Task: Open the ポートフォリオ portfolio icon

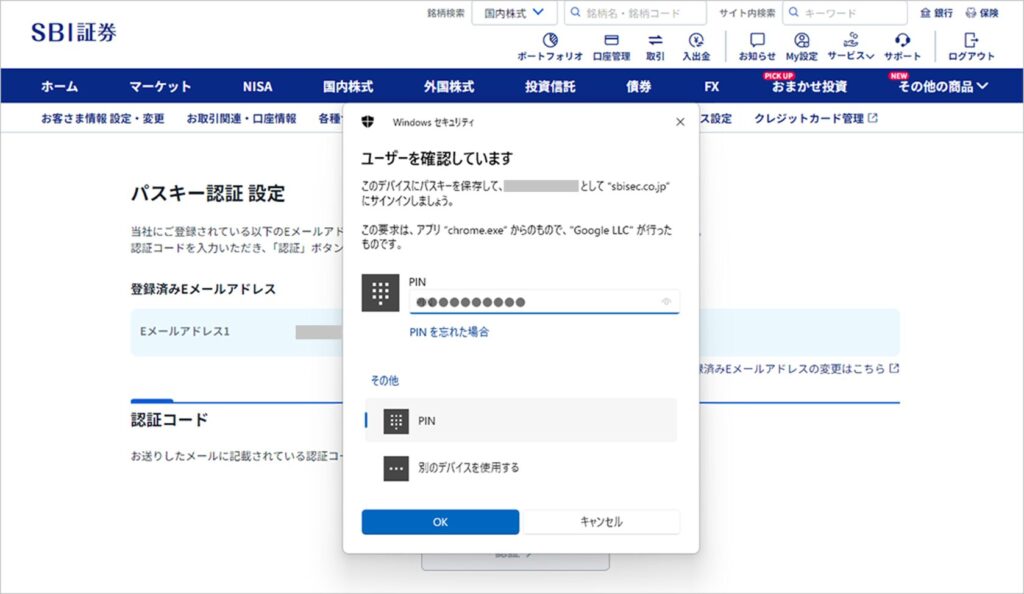Action: point(550,46)
